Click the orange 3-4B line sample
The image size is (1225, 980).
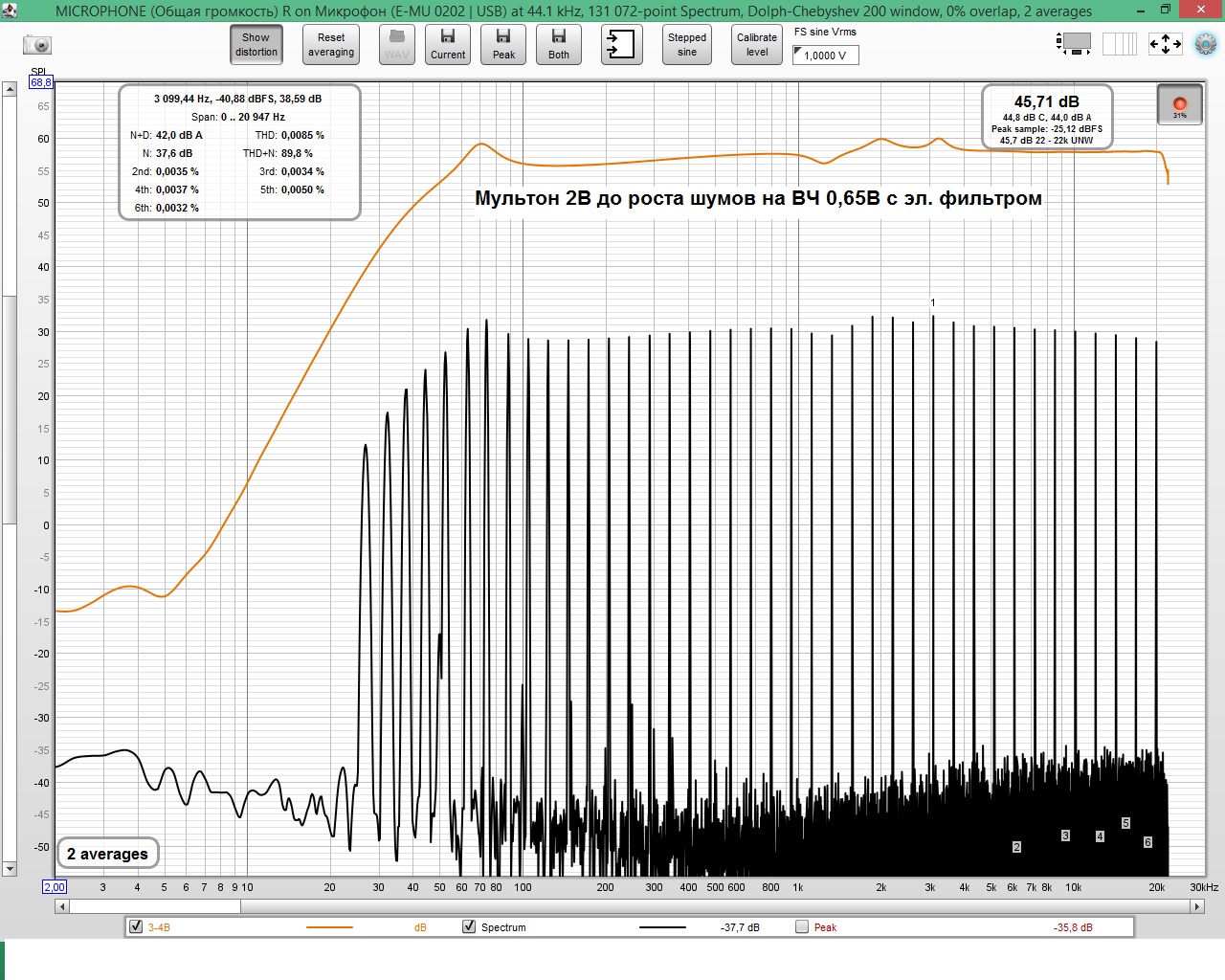click(329, 927)
